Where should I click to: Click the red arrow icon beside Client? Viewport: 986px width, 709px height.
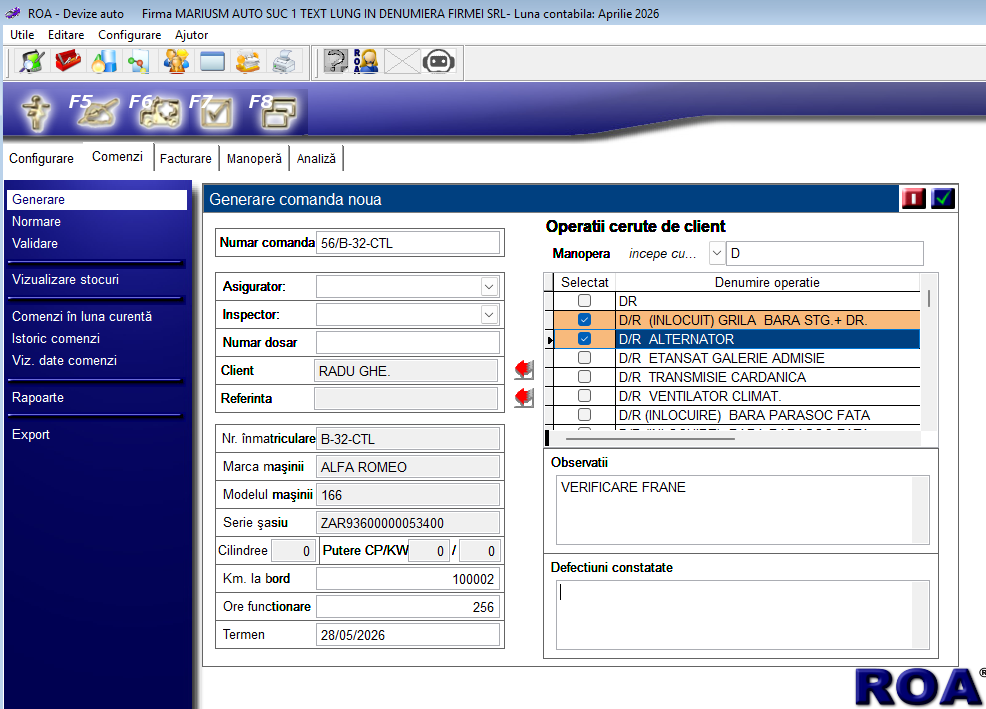(x=524, y=371)
